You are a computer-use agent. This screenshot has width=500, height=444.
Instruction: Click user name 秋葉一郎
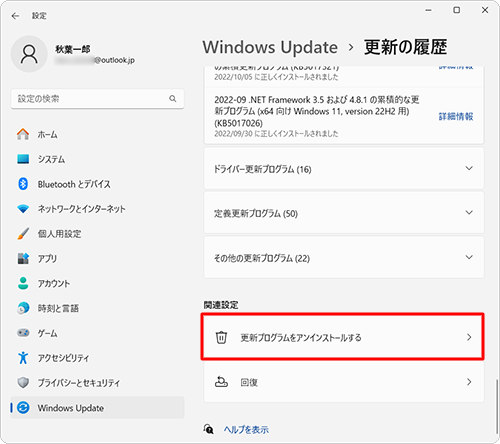pyautogui.click(x=73, y=49)
